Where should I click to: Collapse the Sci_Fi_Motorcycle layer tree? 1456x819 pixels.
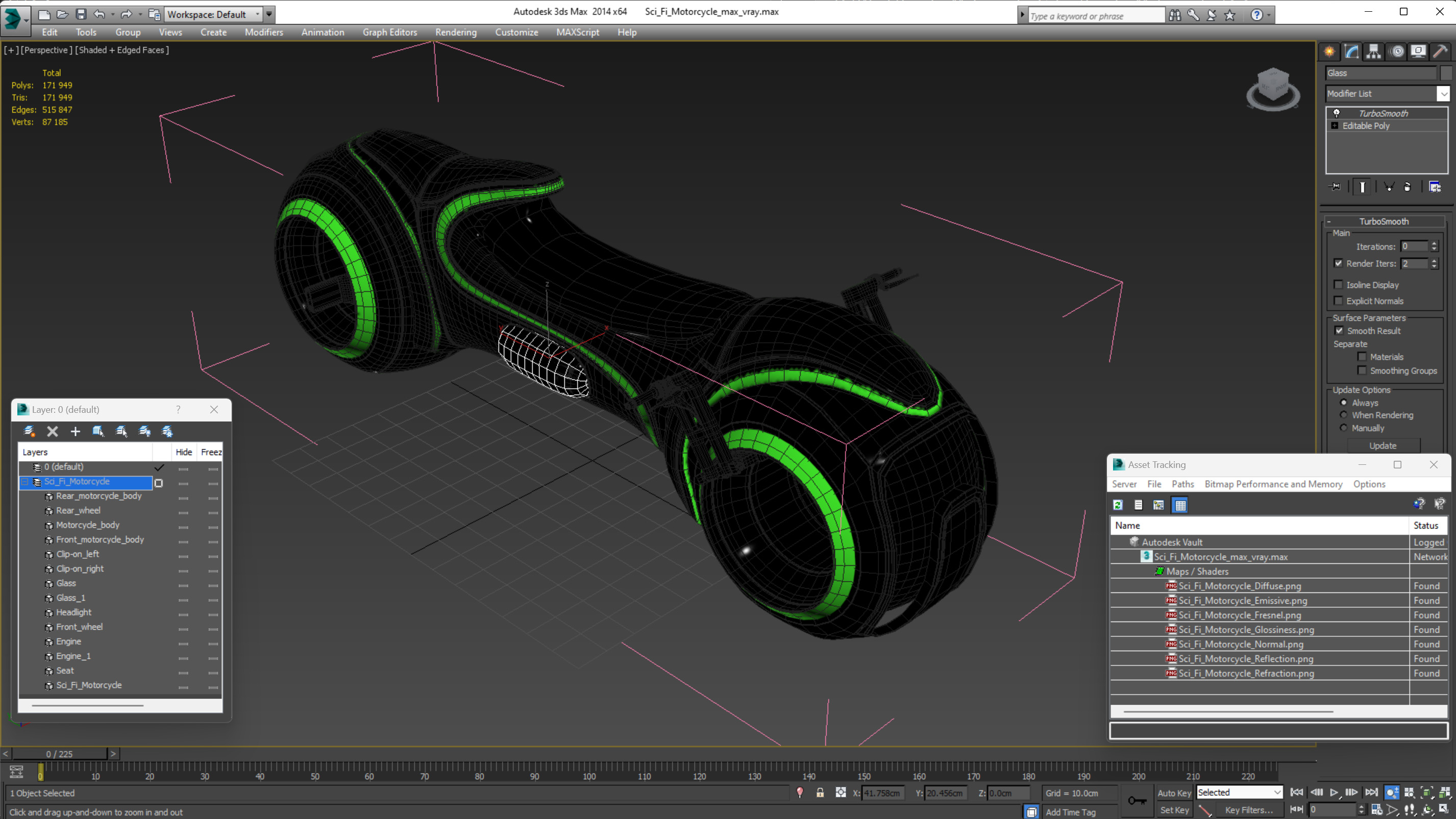25,482
